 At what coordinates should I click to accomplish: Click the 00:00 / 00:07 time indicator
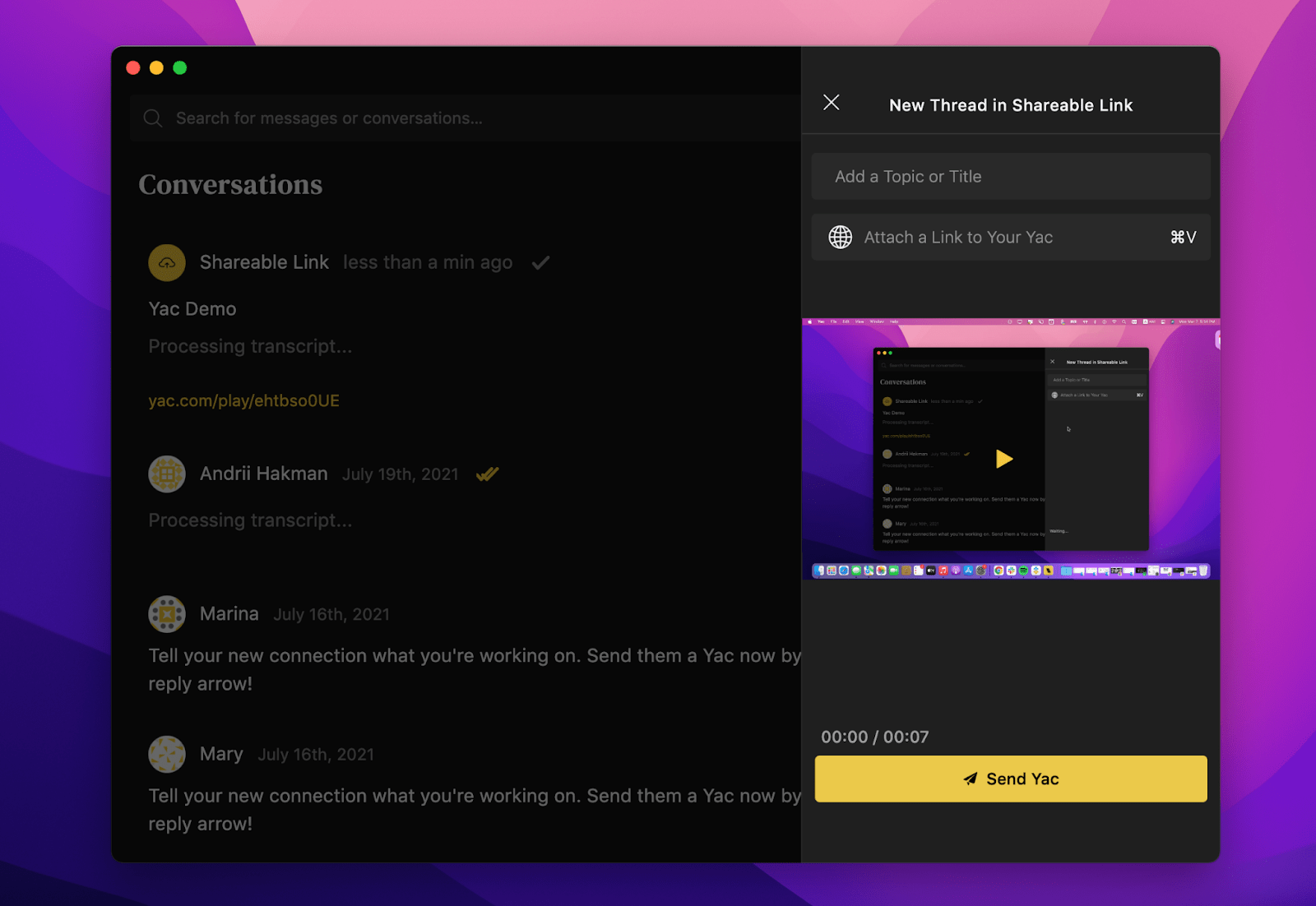pyautogui.click(x=875, y=737)
